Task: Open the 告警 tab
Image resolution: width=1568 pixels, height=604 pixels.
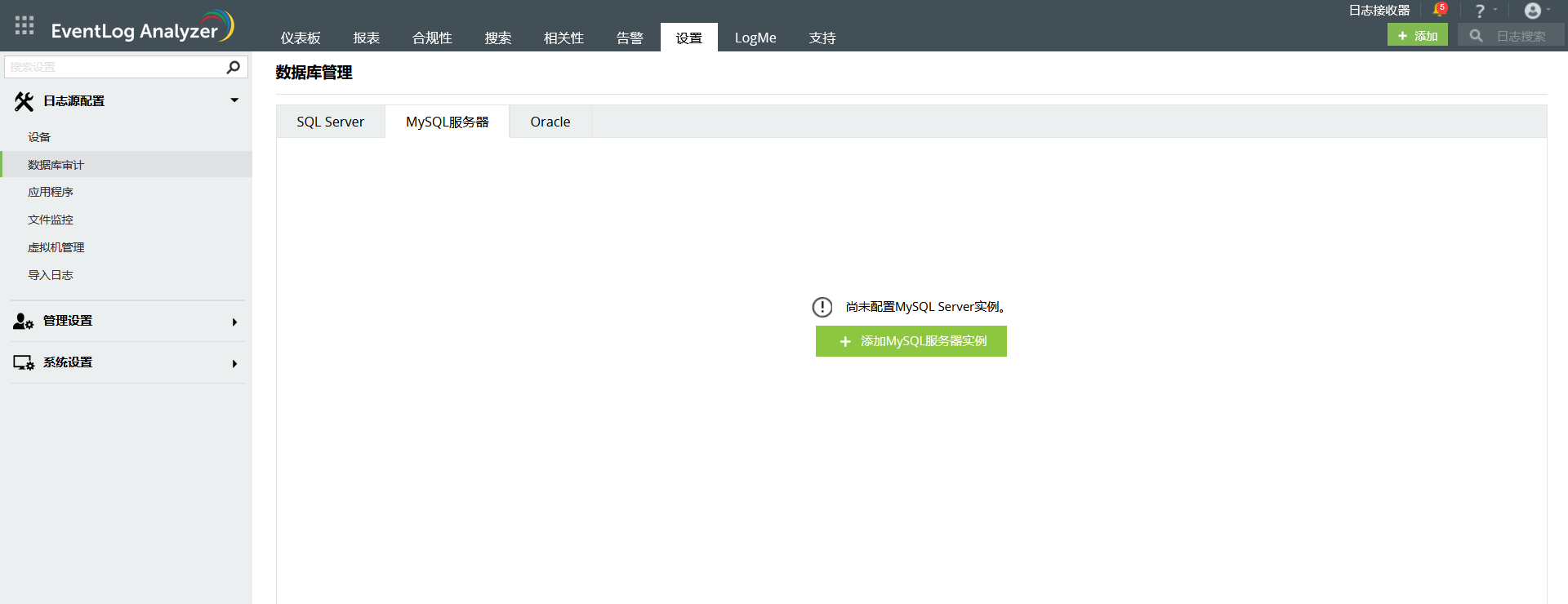Action: [630, 38]
